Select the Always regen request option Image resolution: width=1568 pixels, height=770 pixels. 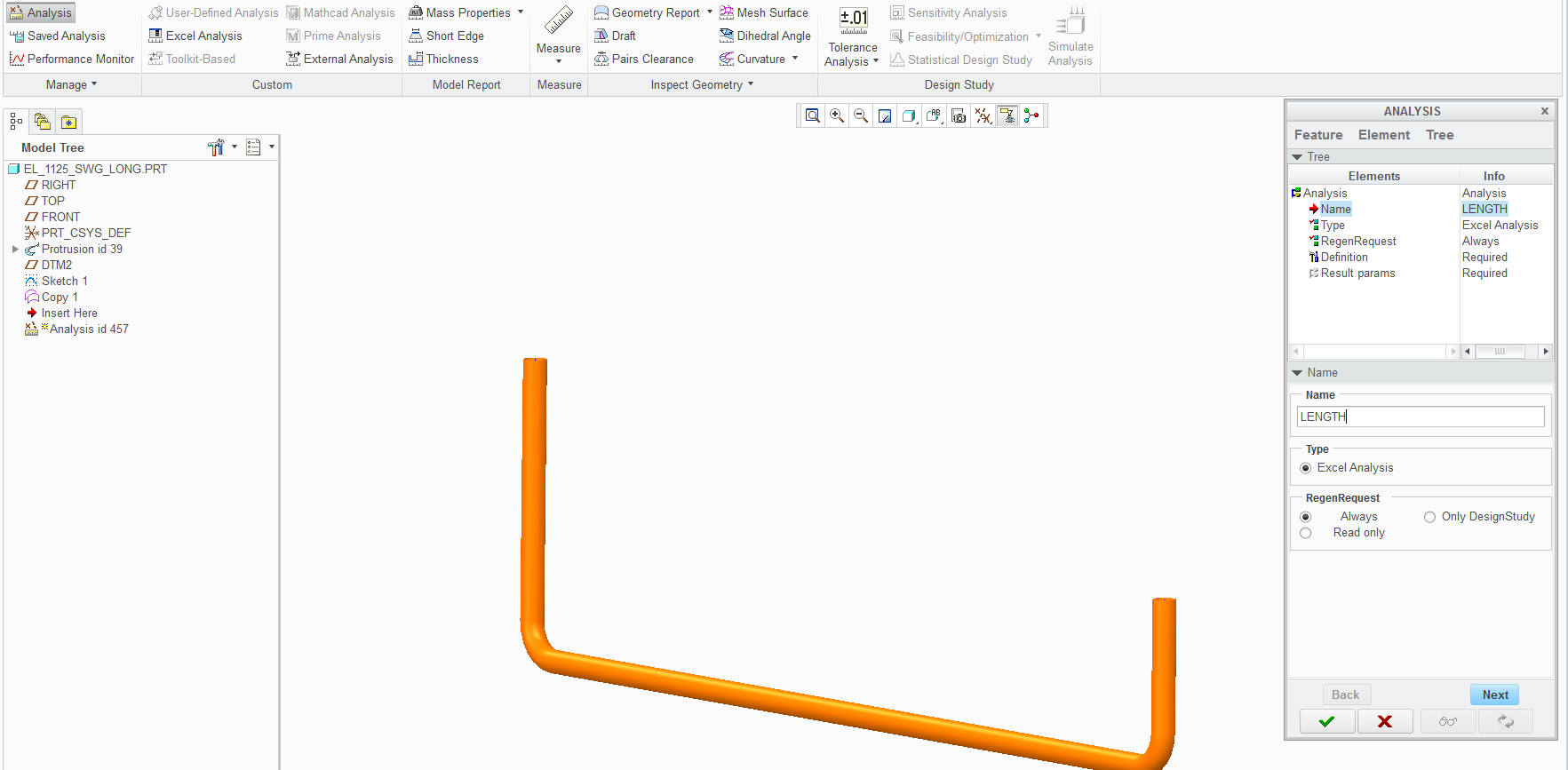(1305, 517)
